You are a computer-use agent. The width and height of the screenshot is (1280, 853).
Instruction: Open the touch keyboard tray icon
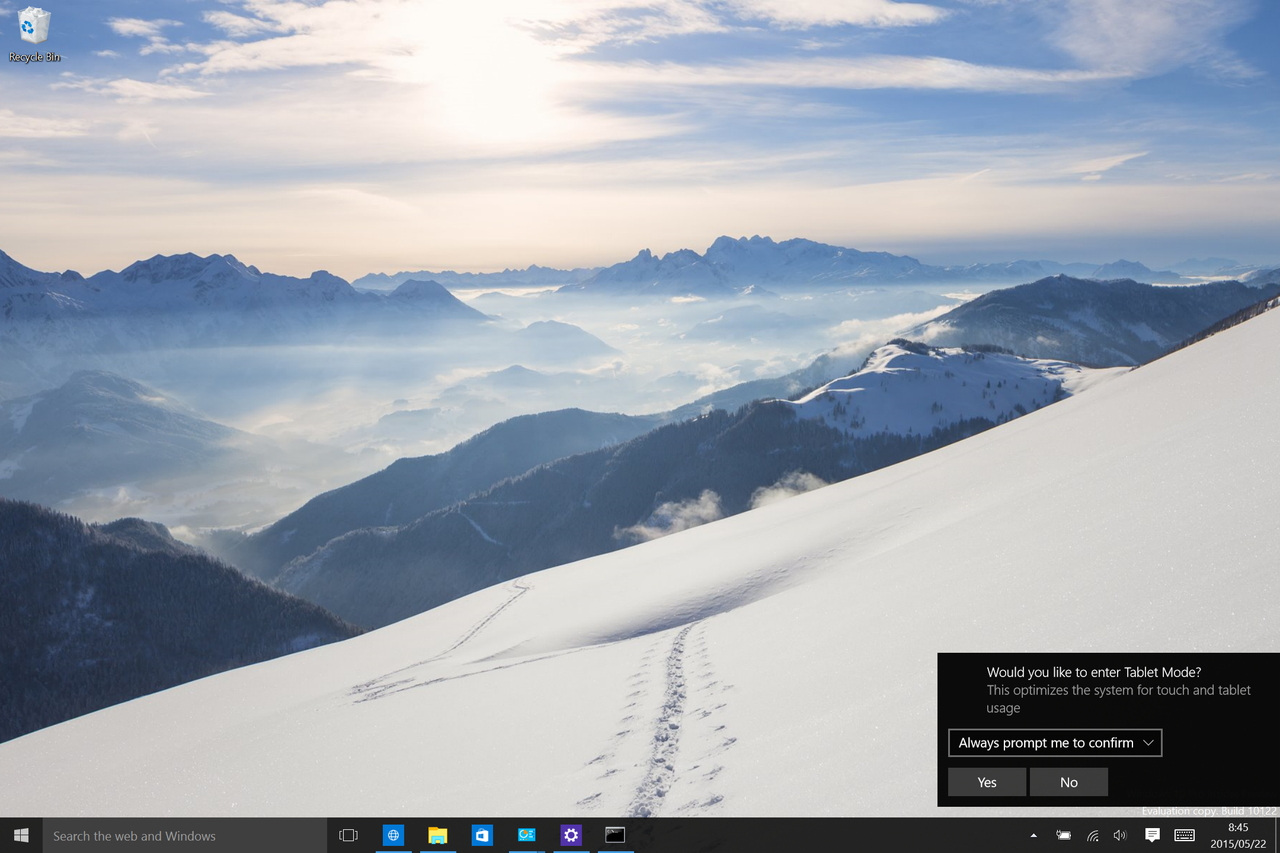pos(1185,835)
